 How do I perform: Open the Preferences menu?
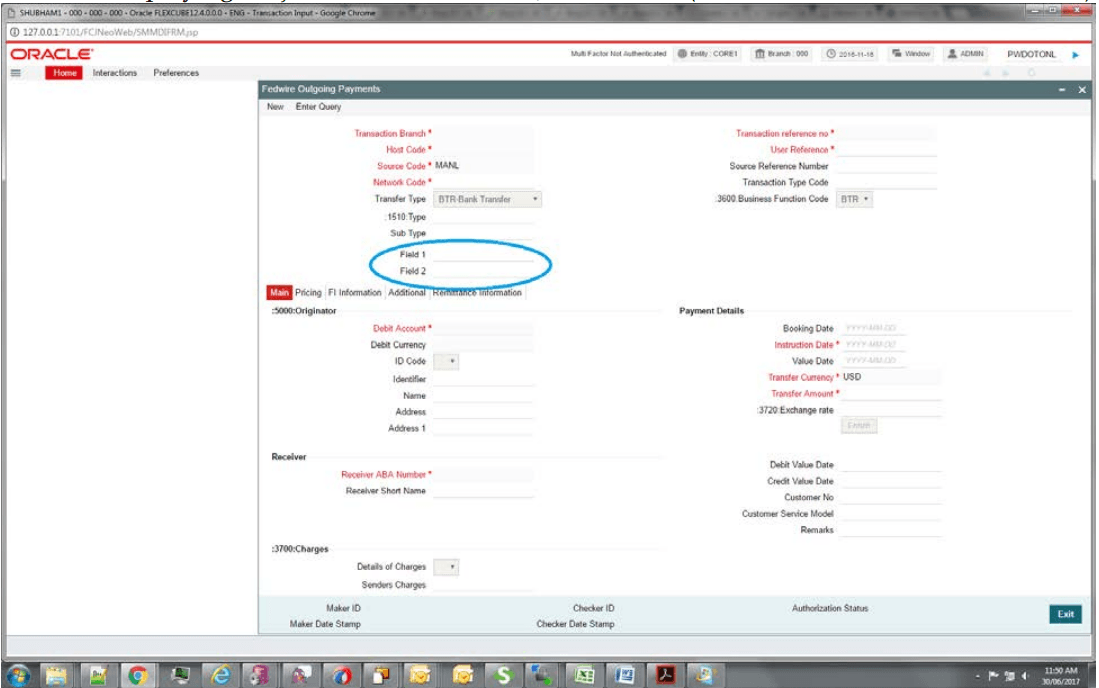click(x=176, y=73)
